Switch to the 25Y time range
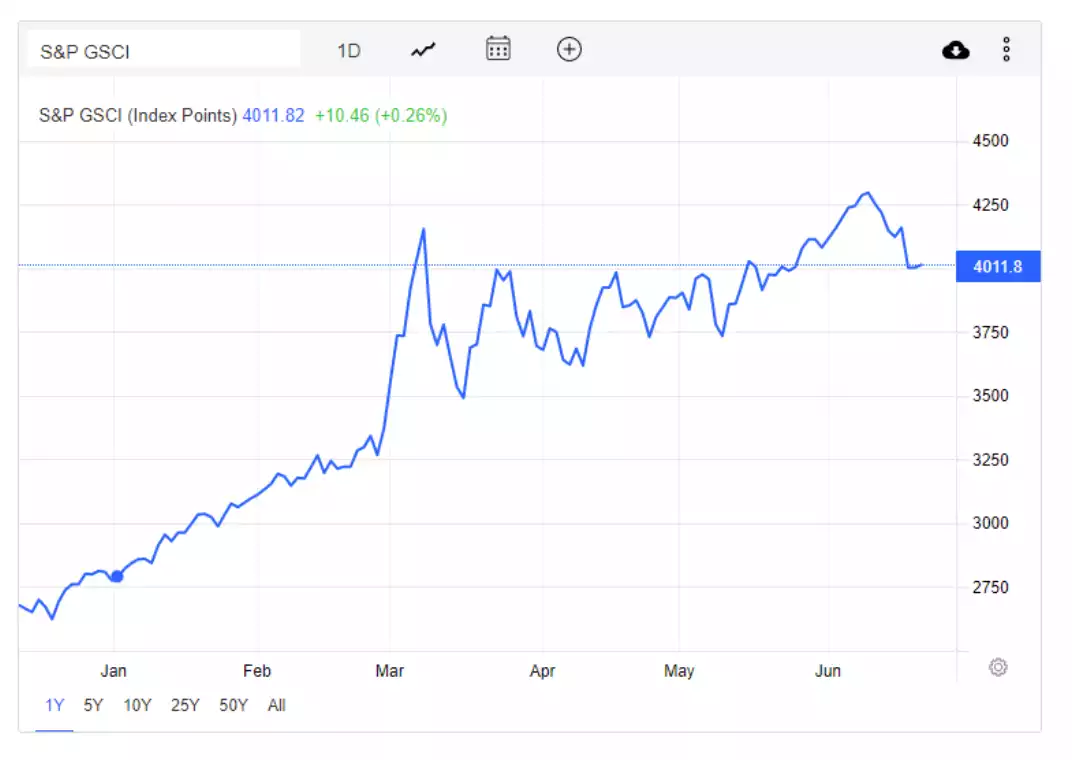The image size is (1072, 760). [x=185, y=705]
